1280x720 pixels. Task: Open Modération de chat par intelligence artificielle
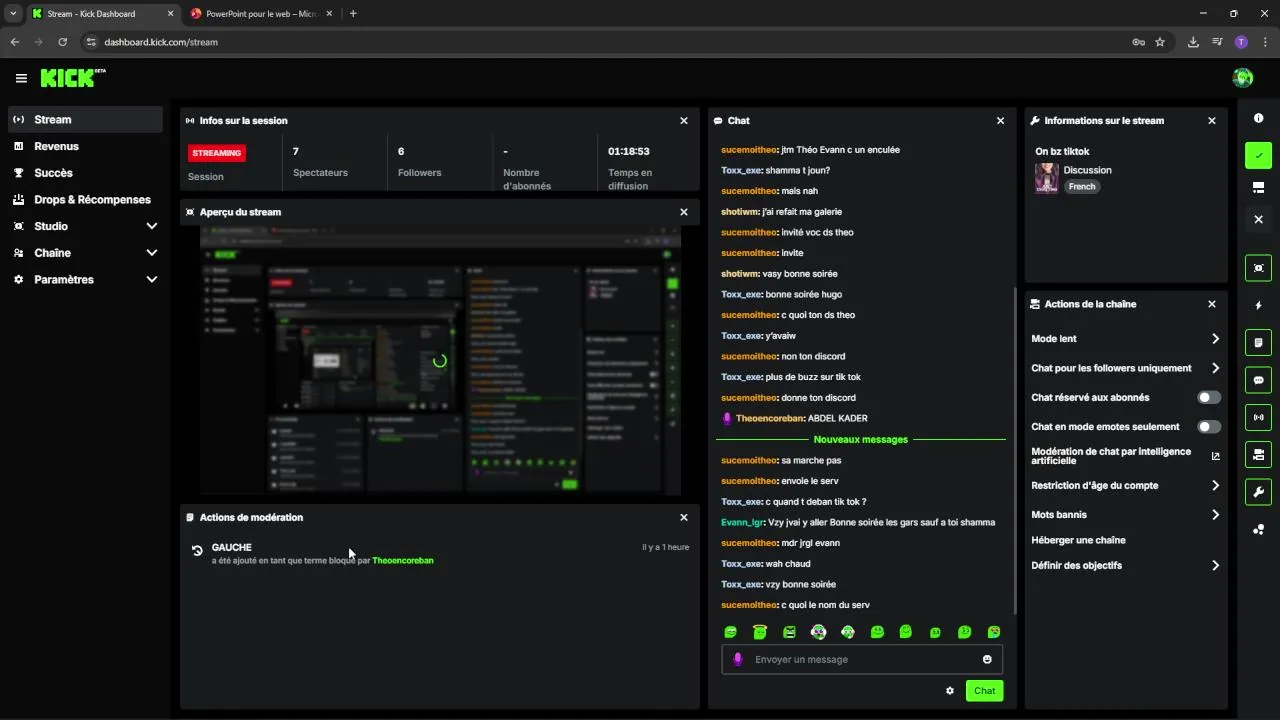click(1126, 456)
